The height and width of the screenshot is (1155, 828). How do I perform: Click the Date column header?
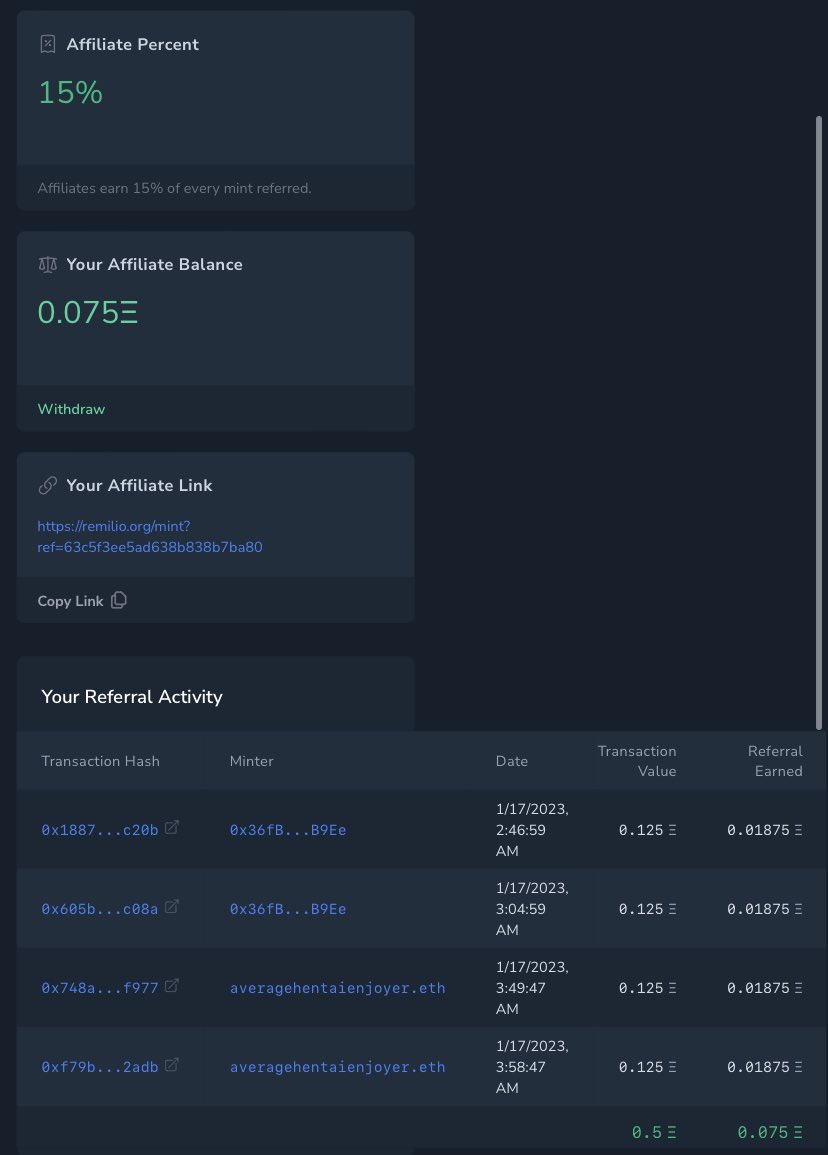point(512,761)
